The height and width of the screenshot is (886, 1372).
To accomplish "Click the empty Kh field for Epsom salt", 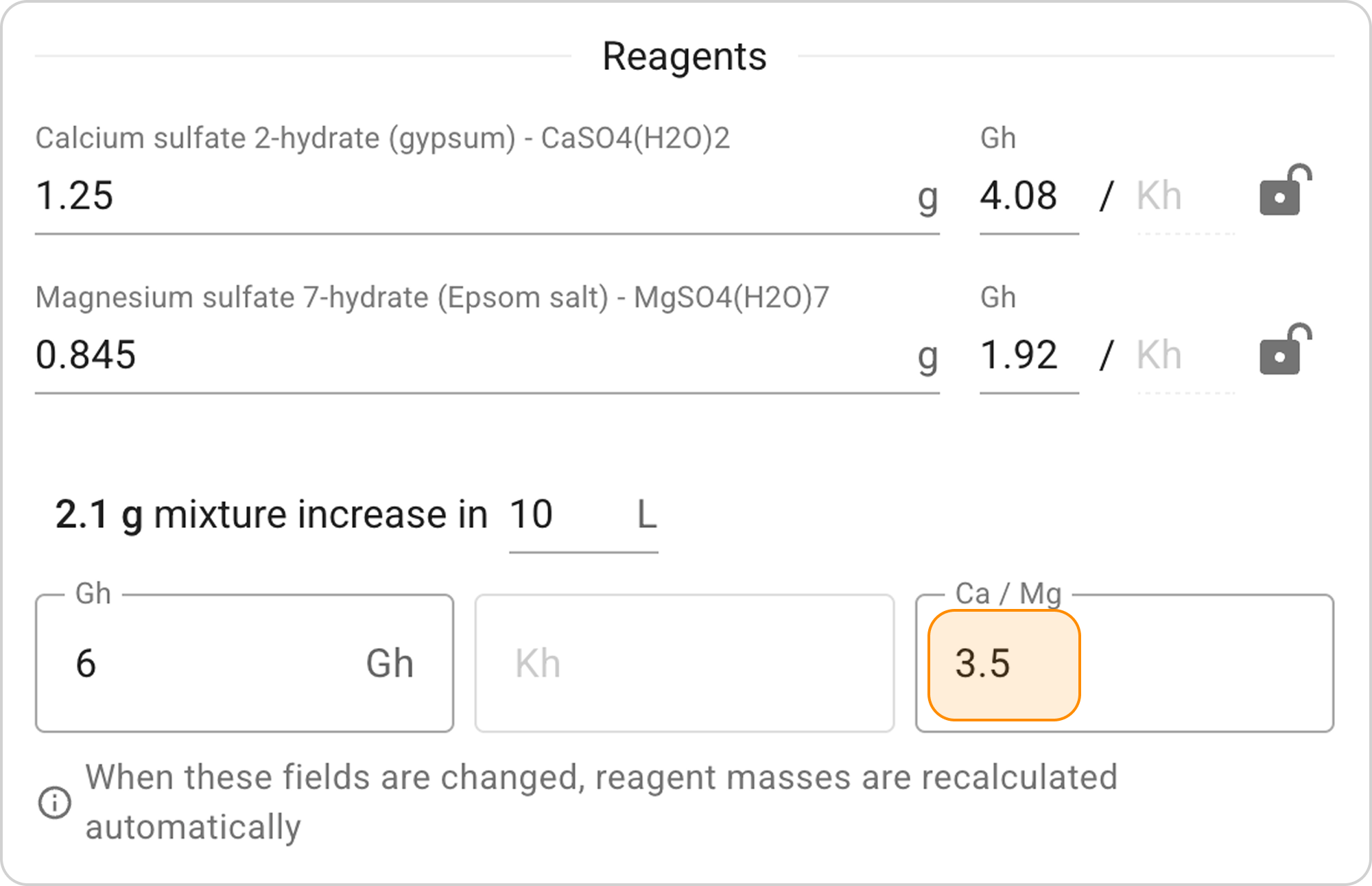I will 1184,355.
